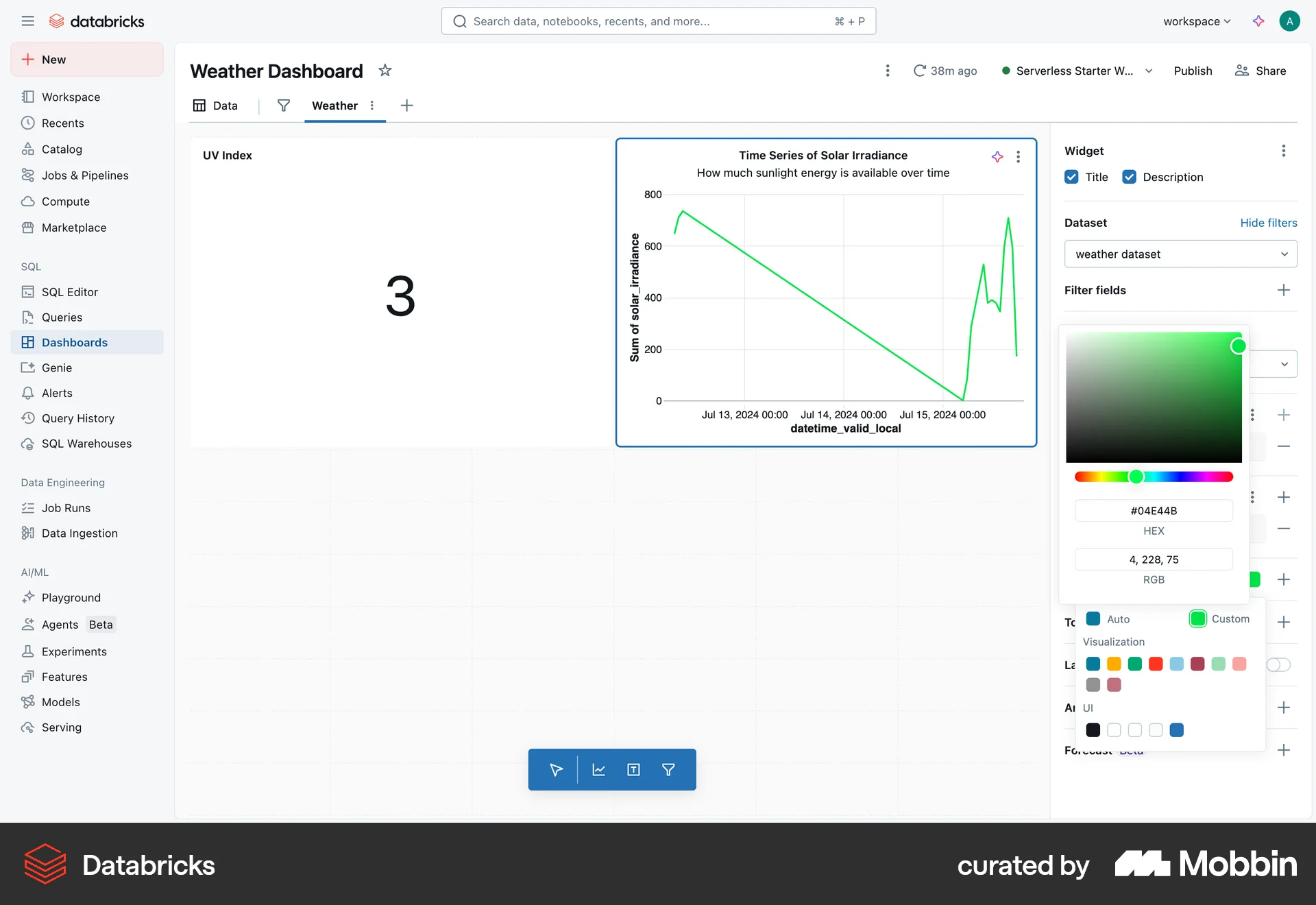
Task: Expand the Serverless Starter warehouse selector
Action: 1148,71
